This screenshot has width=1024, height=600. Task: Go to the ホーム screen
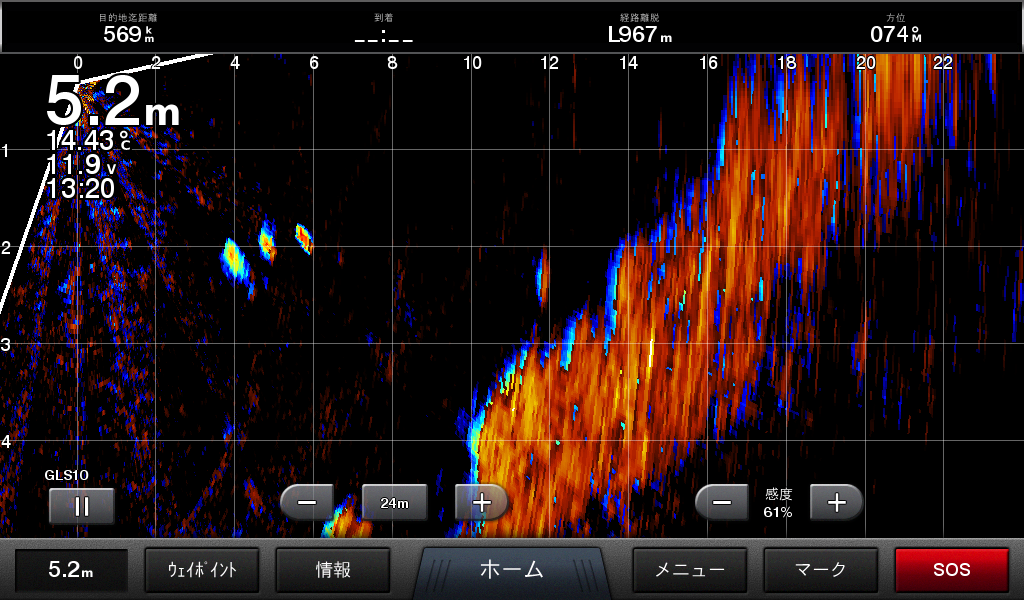click(511, 570)
